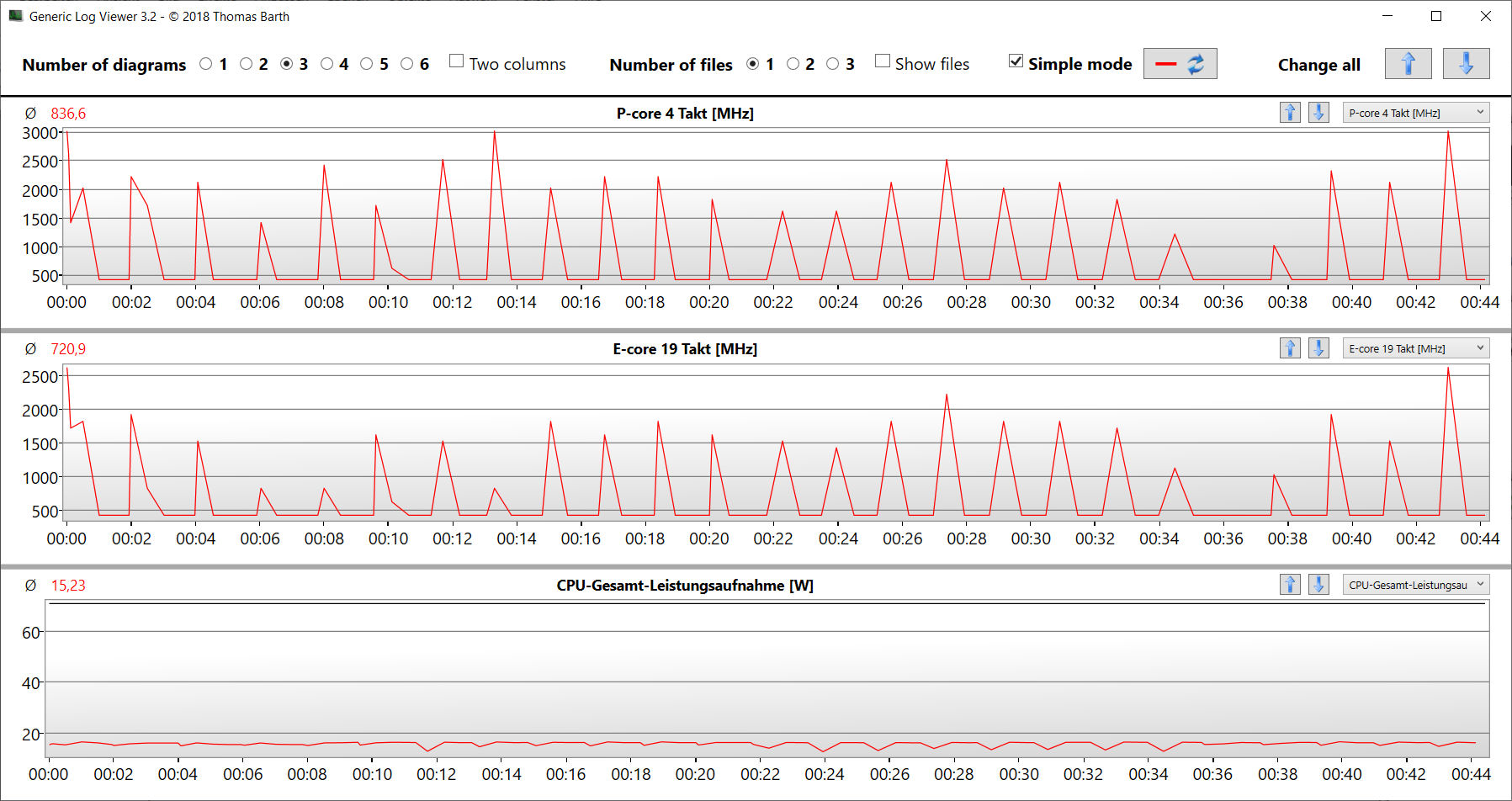Click the app icon in the title bar
This screenshot has height=801, width=1512.
(15, 16)
